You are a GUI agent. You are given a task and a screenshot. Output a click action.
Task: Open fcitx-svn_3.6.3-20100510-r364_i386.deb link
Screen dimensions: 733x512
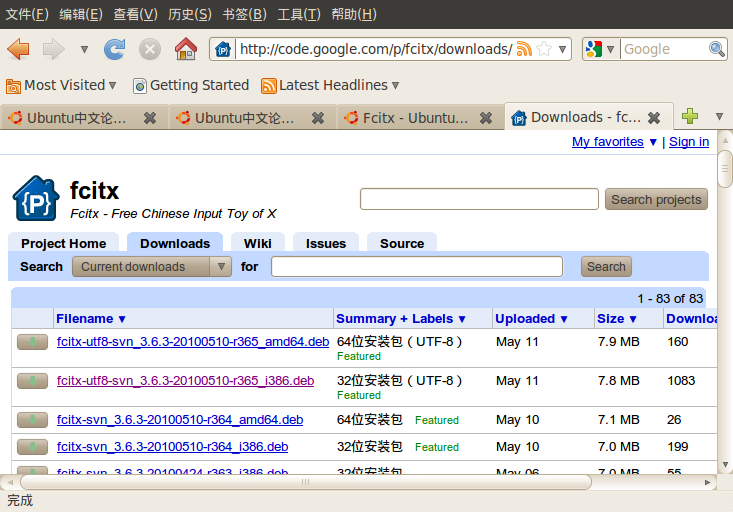(x=172, y=447)
